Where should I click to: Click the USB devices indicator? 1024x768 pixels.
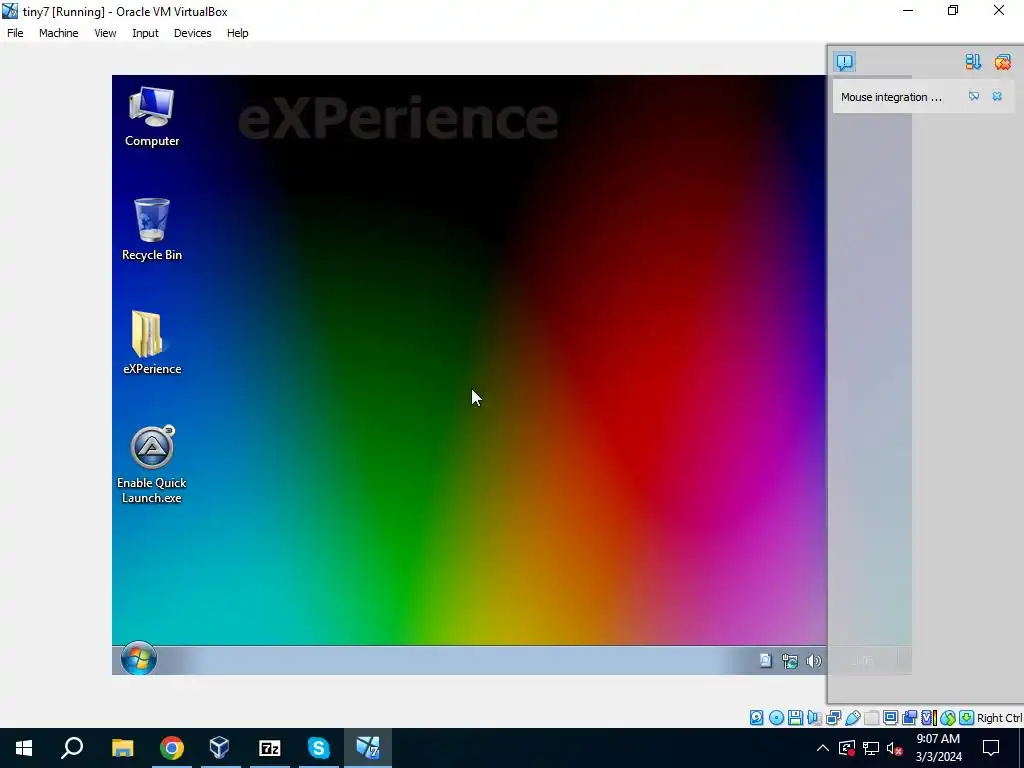point(853,718)
